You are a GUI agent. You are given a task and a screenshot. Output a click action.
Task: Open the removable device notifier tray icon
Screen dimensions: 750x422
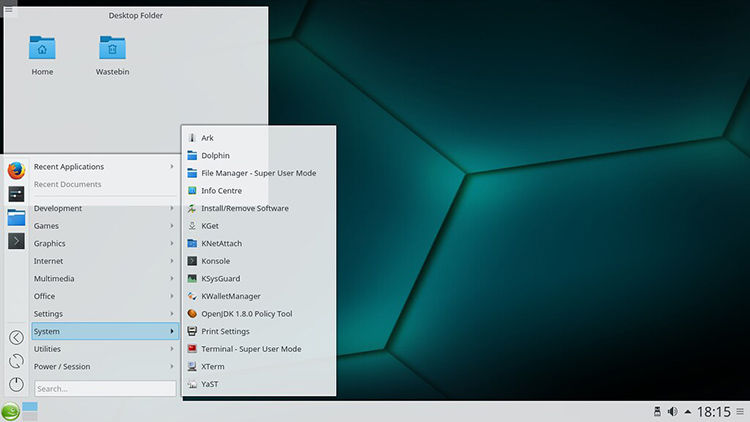tap(657, 411)
